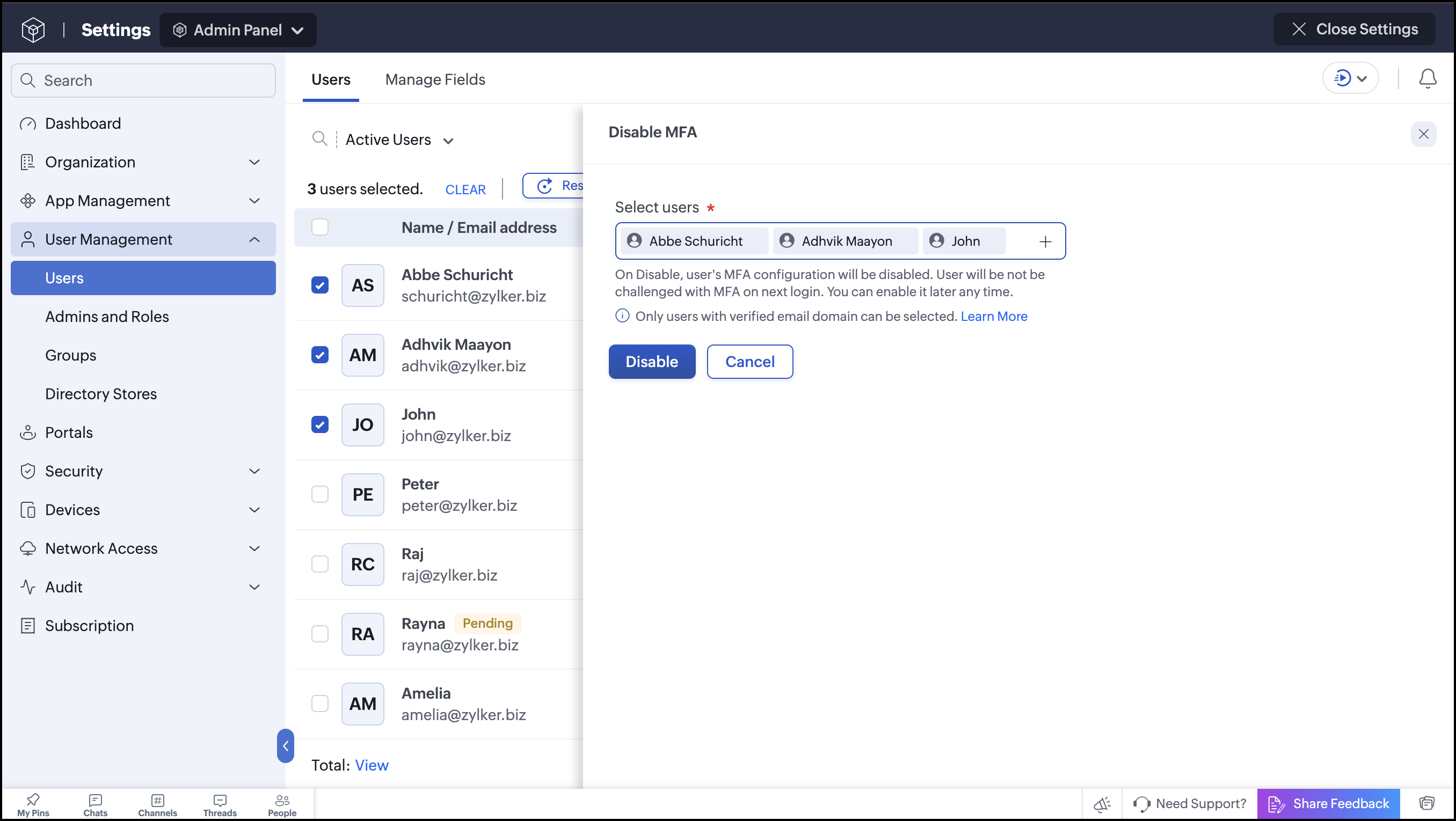Click the People icon in bottom bar
The height and width of the screenshot is (821, 1456).
282,804
